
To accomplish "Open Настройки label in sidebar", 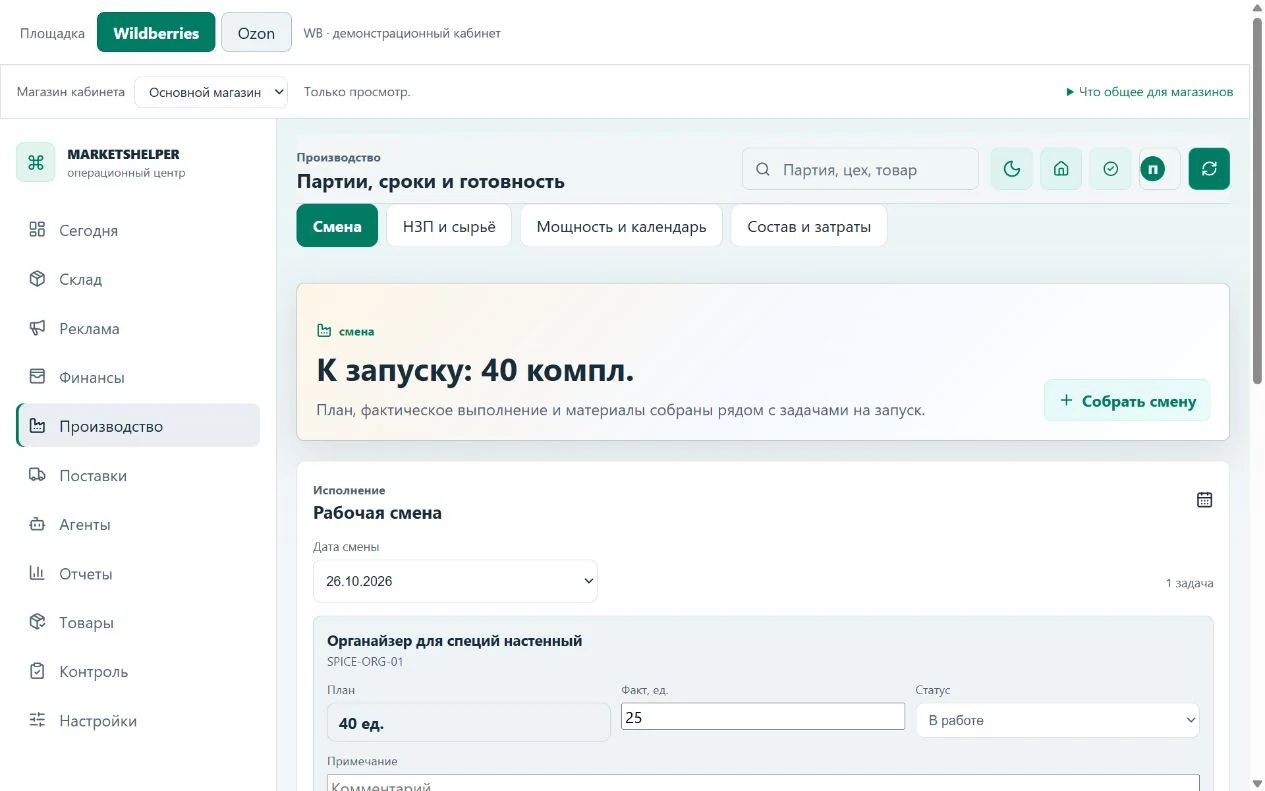I will coord(98,720).
